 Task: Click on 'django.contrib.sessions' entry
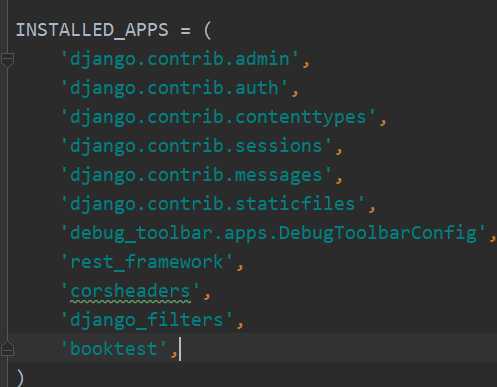coord(197,147)
